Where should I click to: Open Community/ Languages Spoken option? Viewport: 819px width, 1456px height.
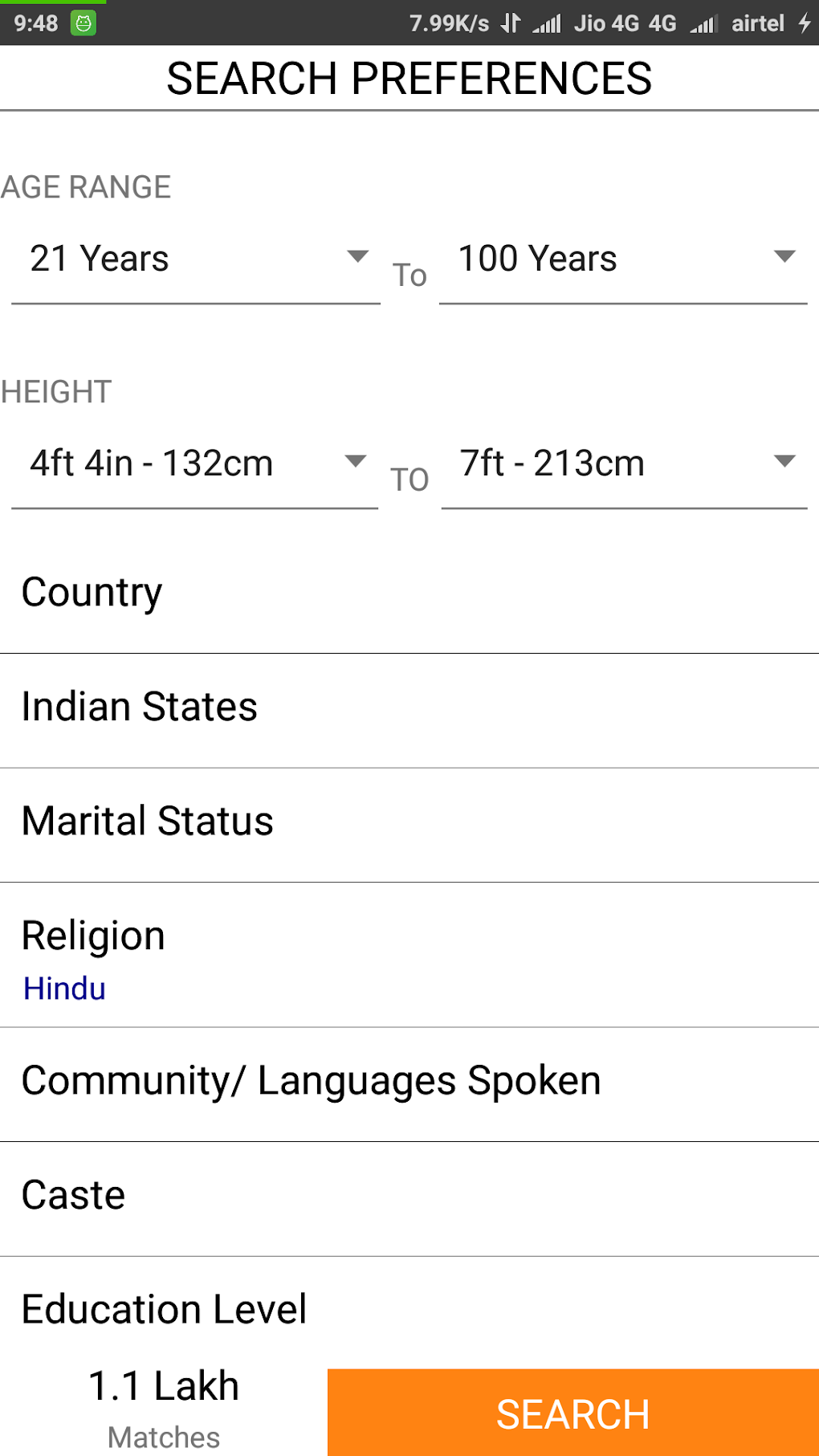[409, 1081]
